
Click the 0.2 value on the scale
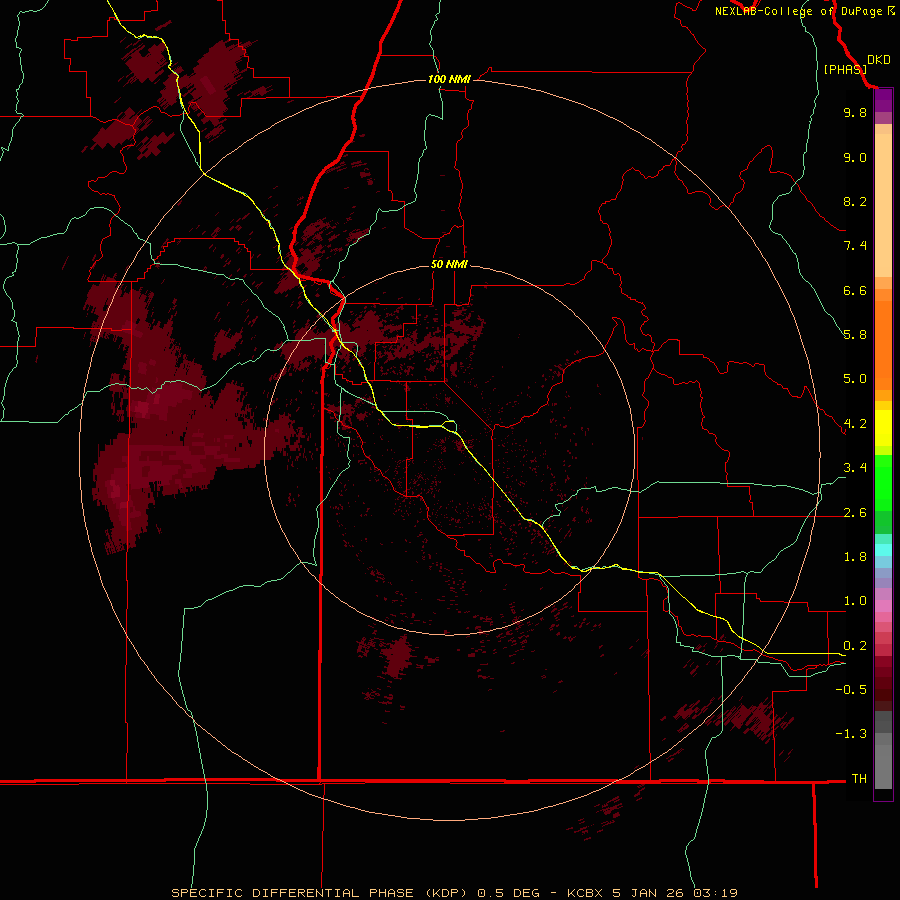click(855, 646)
